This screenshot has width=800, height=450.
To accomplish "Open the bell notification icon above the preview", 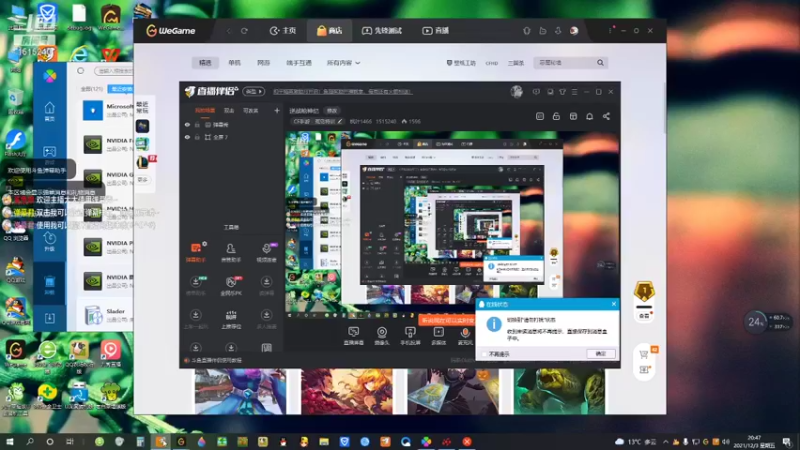I will [589, 116].
